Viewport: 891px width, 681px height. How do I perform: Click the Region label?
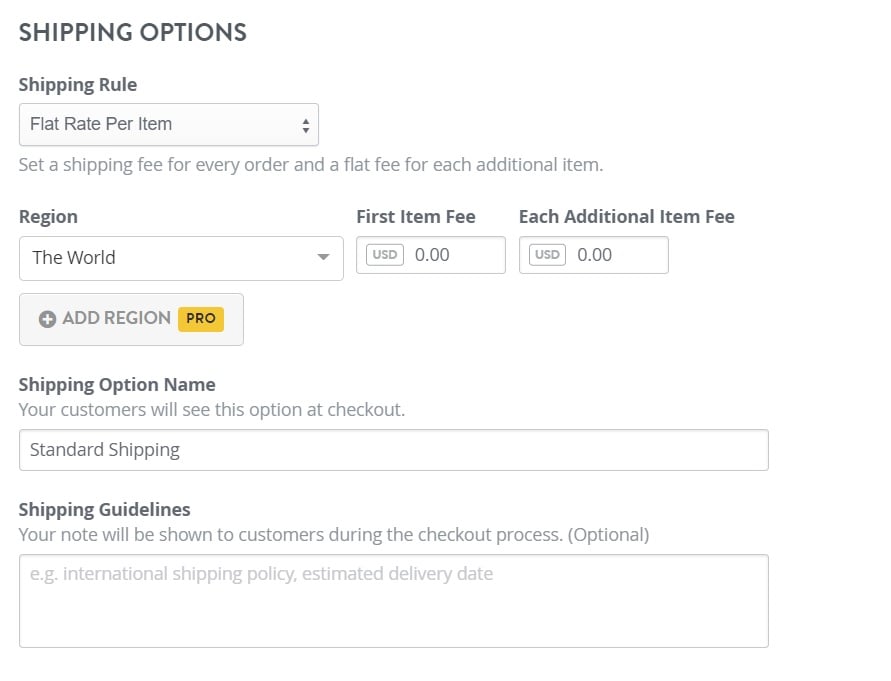48,217
